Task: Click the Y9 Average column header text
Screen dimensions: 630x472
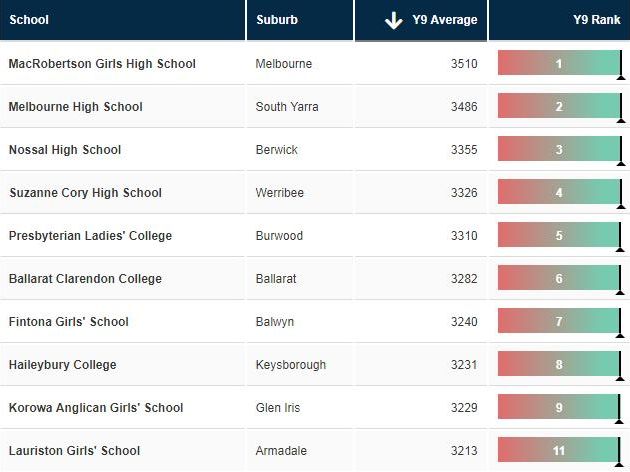Action: pyautogui.click(x=445, y=20)
